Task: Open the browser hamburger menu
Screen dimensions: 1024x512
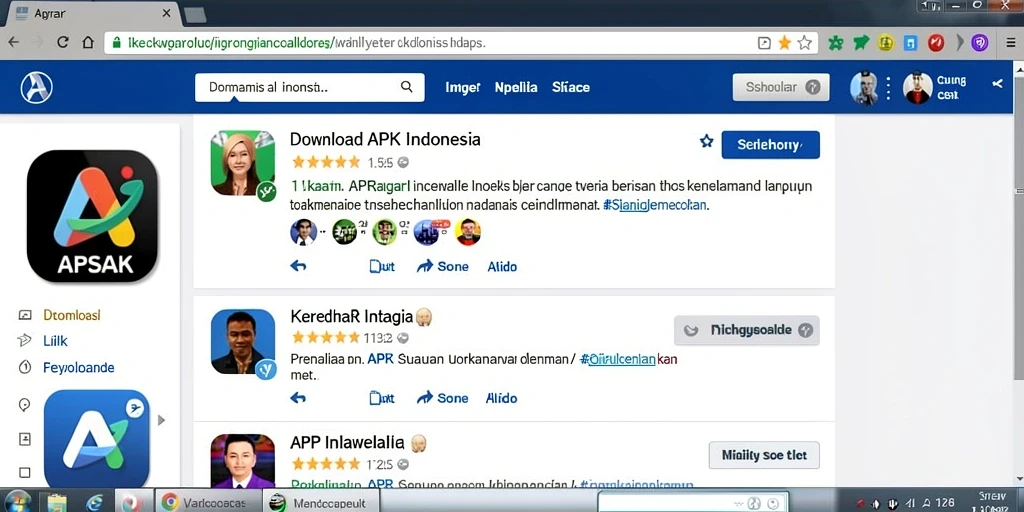Action: (1011, 43)
